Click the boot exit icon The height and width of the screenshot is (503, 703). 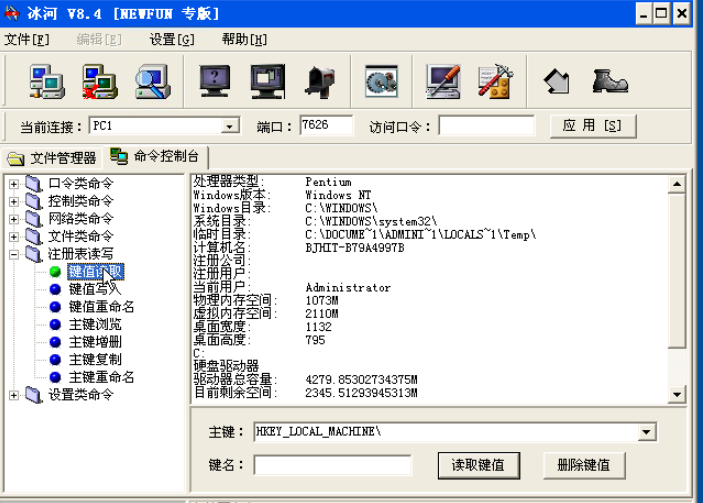pos(610,82)
